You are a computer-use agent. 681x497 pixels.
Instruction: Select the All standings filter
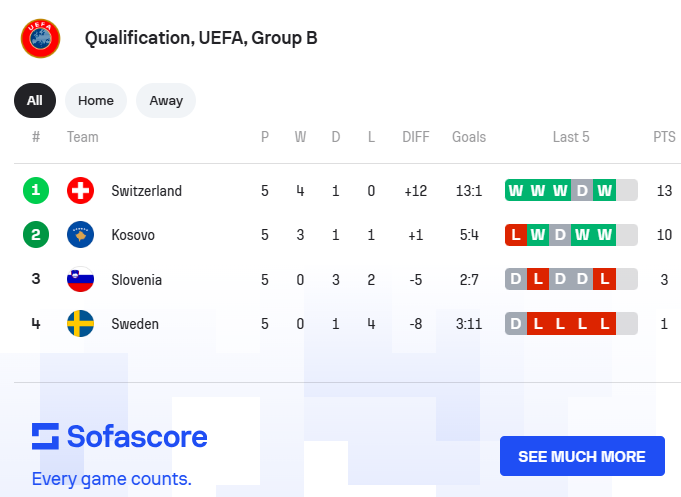[35, 100]
